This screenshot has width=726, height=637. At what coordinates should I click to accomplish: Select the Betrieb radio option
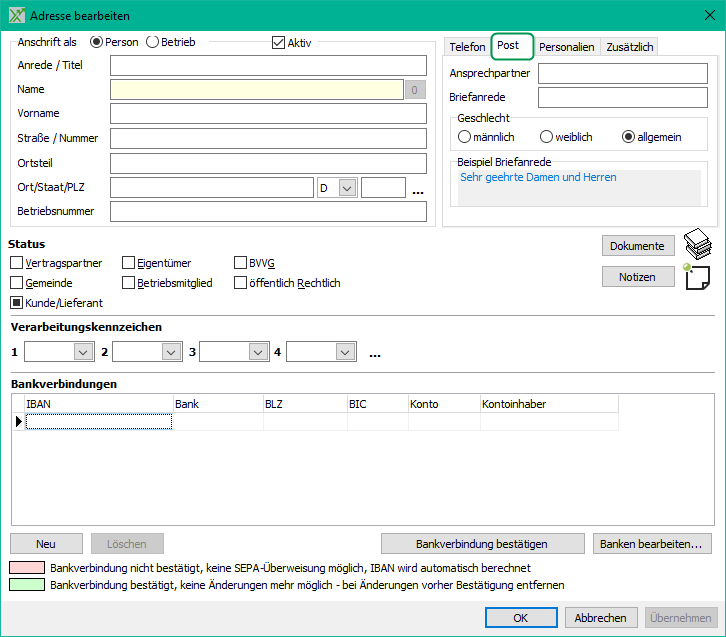point(153,42)
